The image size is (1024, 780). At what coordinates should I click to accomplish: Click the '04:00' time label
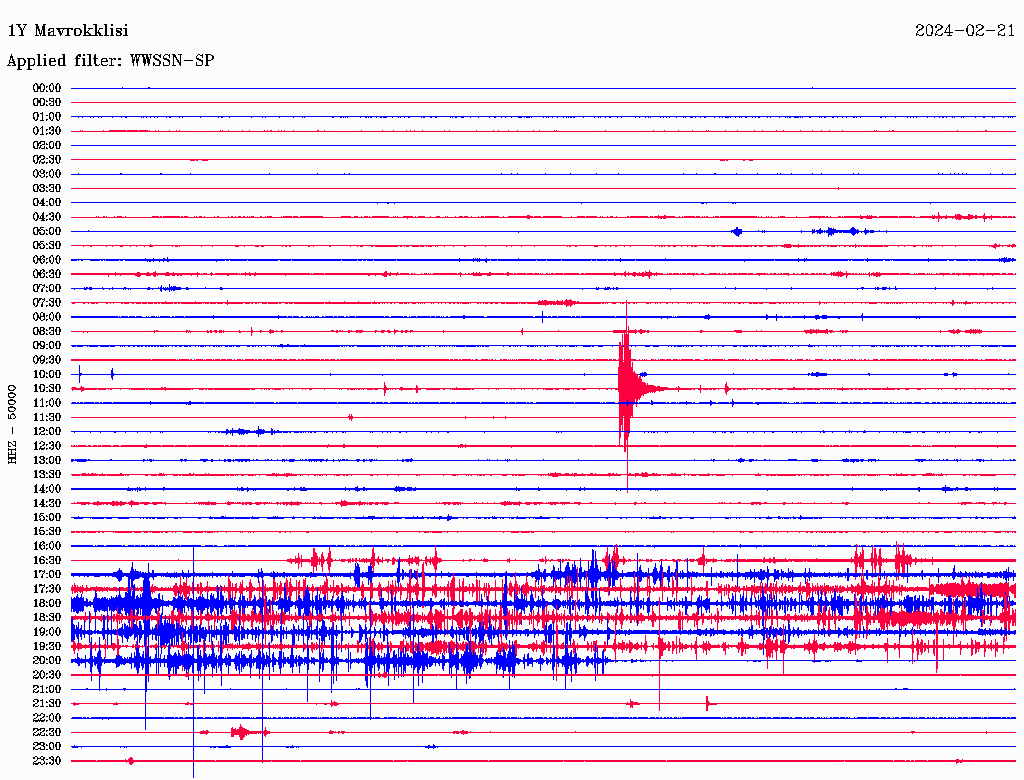[x=46, y=203]
